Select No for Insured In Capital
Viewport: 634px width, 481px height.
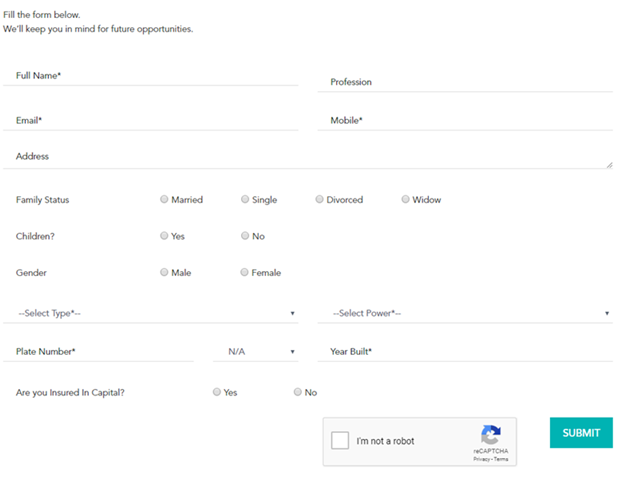point(298,392)
